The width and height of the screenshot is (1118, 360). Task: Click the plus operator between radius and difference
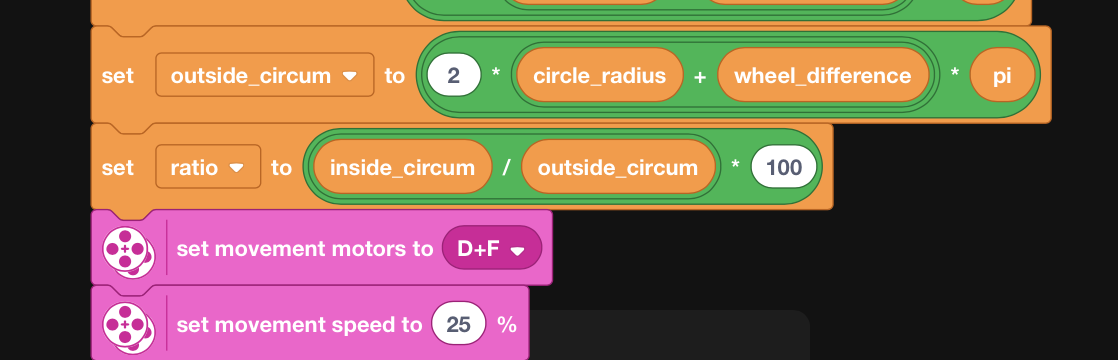click(700, 76)
